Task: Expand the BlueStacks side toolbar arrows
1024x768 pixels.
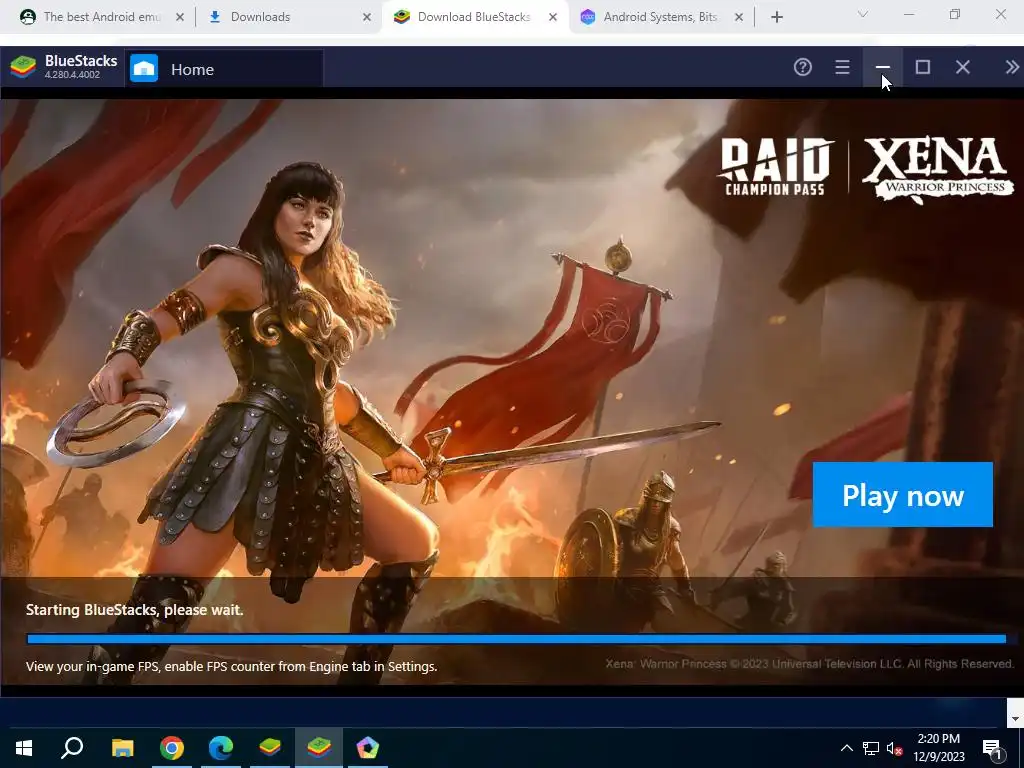Action: [x=1012, y=67]
